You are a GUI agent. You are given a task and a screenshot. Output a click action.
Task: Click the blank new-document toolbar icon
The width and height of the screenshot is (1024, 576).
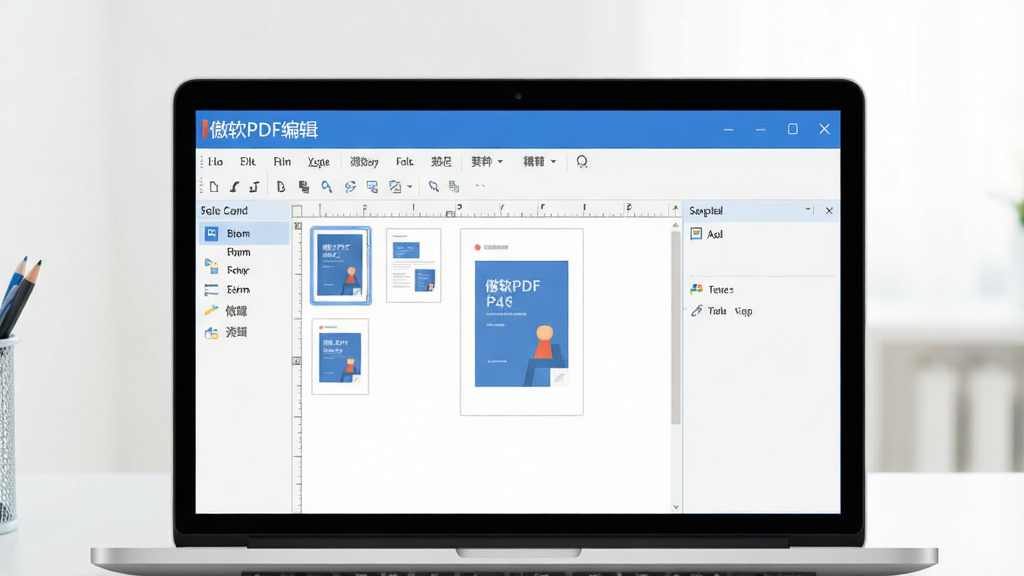pyautogui.click(x=214, y=187)
